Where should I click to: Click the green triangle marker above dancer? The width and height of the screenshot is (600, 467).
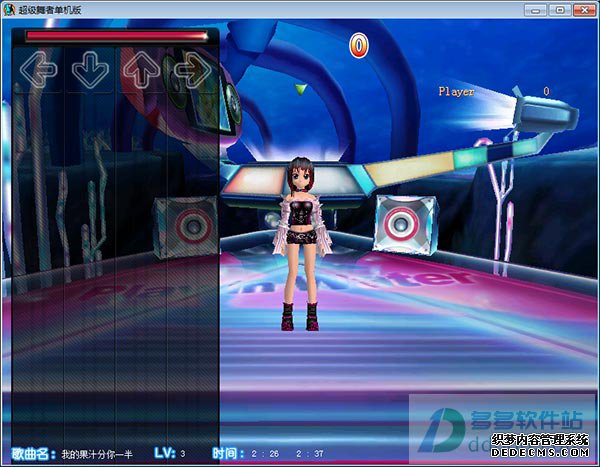[x=301, y=89]
